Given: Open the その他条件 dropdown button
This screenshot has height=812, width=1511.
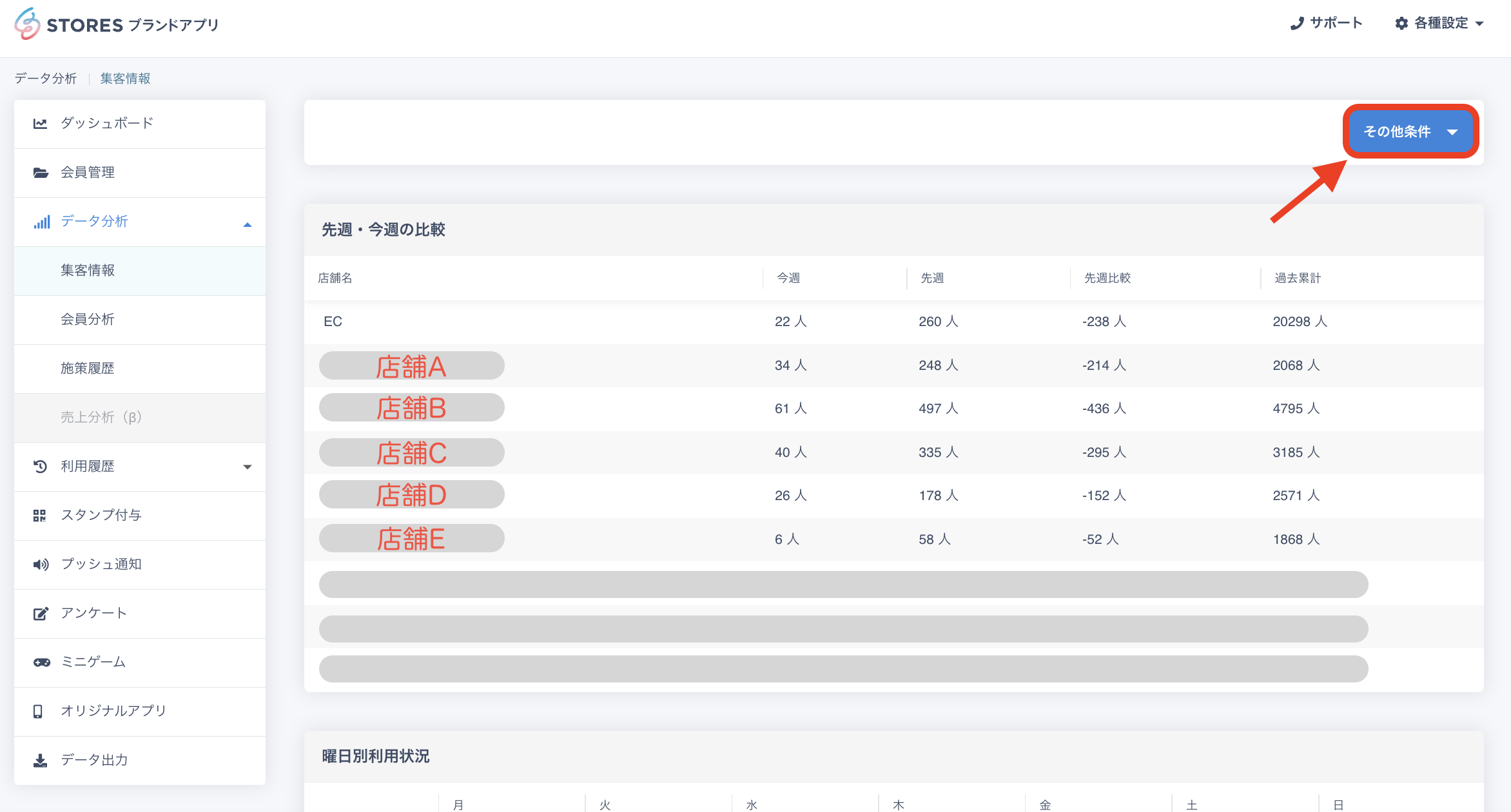Looking at the screenshot, I should click(1410, 131).
